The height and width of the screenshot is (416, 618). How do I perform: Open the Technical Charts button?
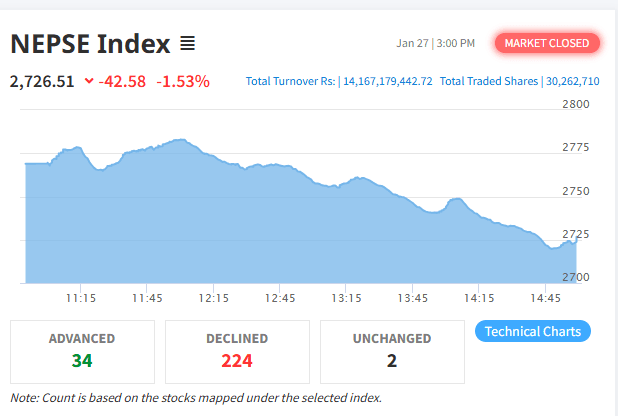(x=532, y=332)
